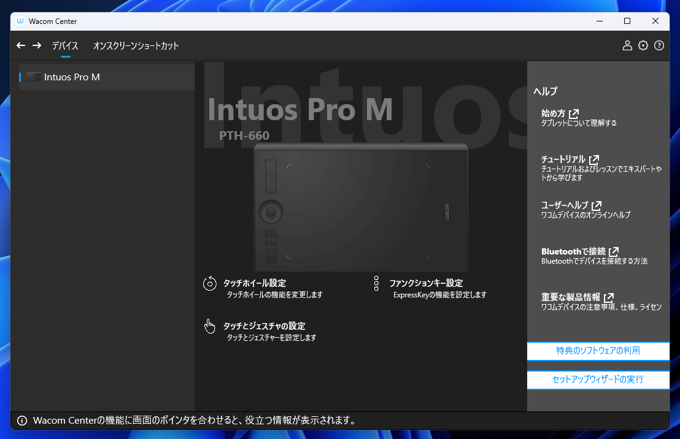This screenshot has width=680, height=439.
Task: Open the help question mark icon
Action: pos(659,46)
